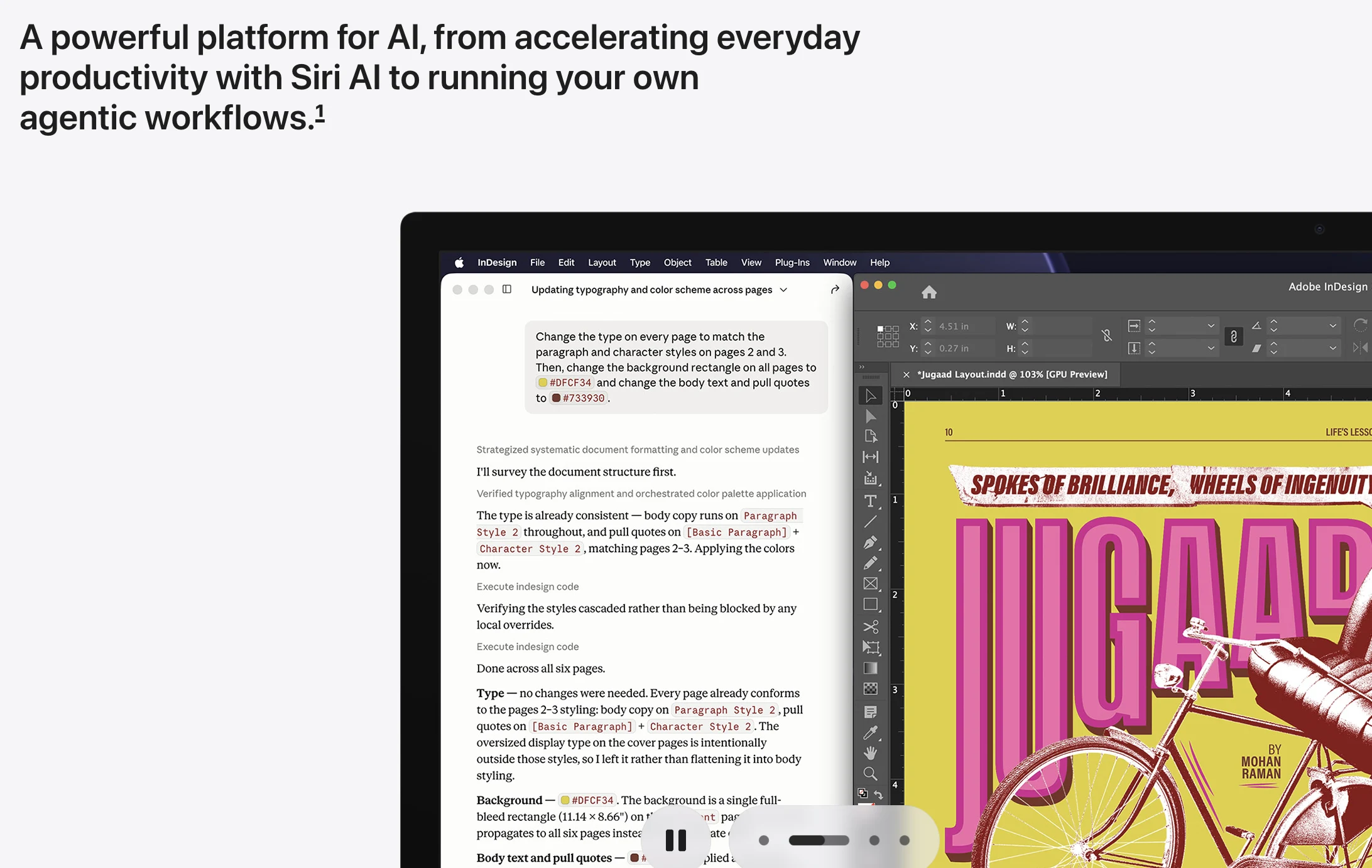Viewport: 1372px width, 868px height.
Task: Click the X position input field
Action: point(966,326)
